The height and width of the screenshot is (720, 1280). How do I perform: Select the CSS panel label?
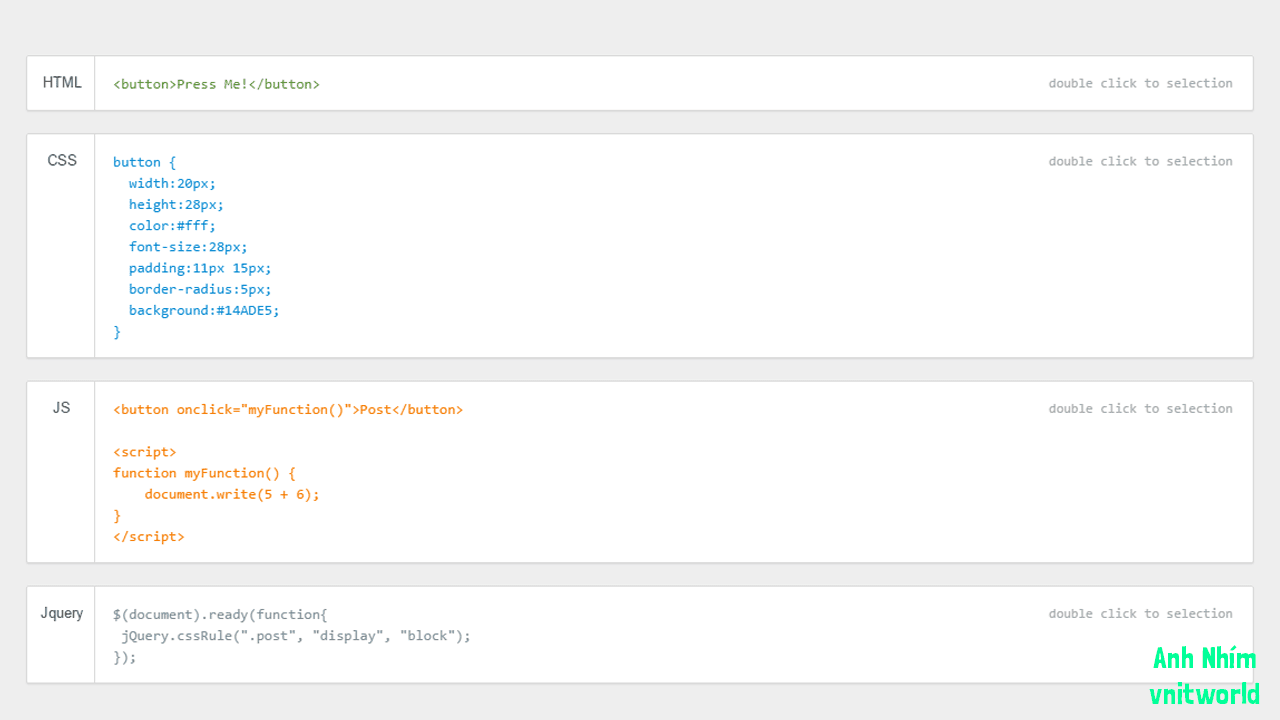[61, 160]
